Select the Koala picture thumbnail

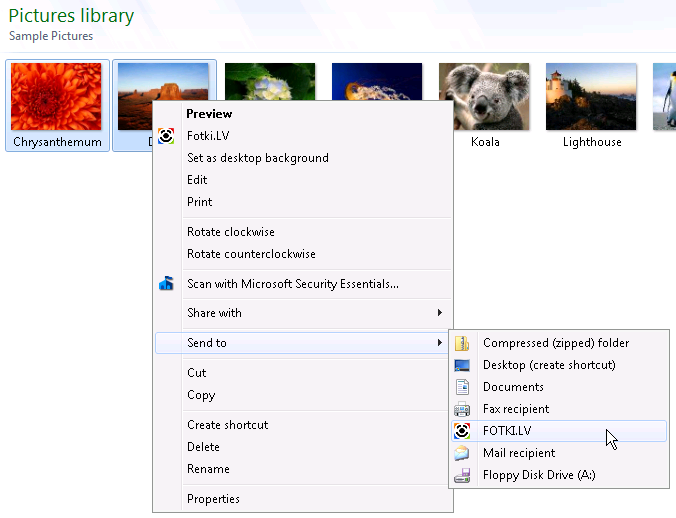[x=485, y=97]
